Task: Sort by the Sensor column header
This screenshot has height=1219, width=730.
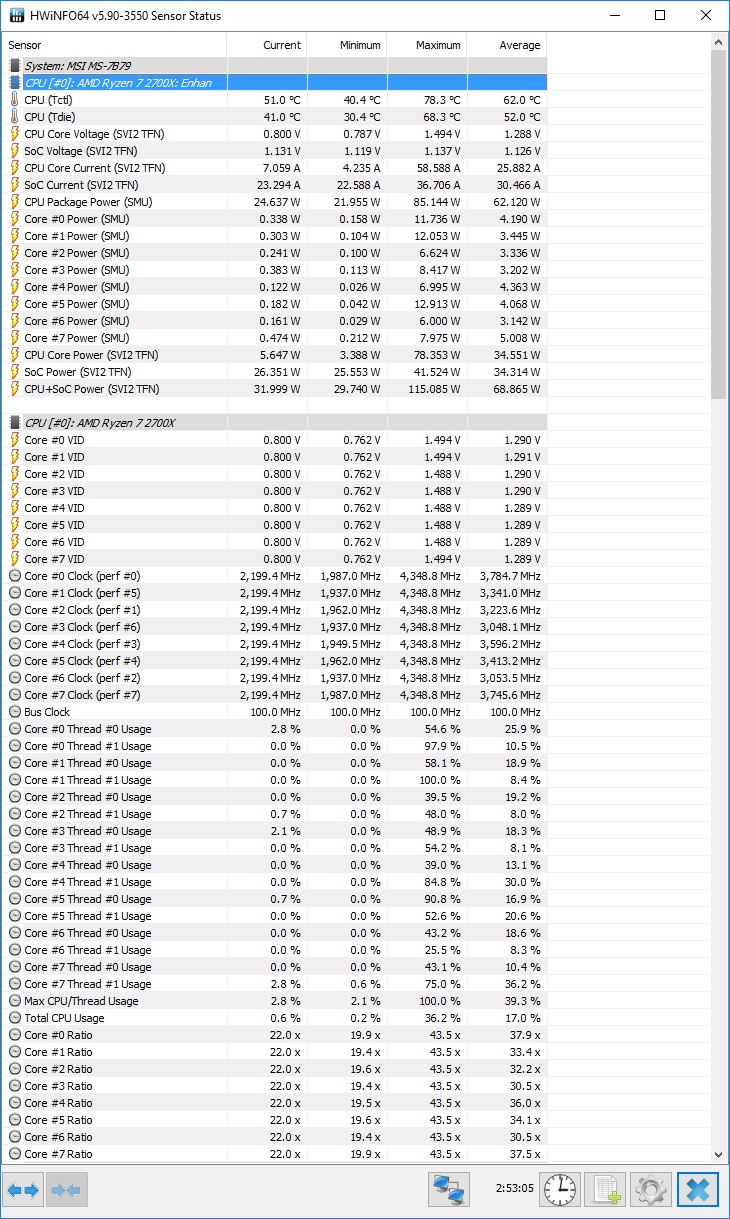Action: 114,45
